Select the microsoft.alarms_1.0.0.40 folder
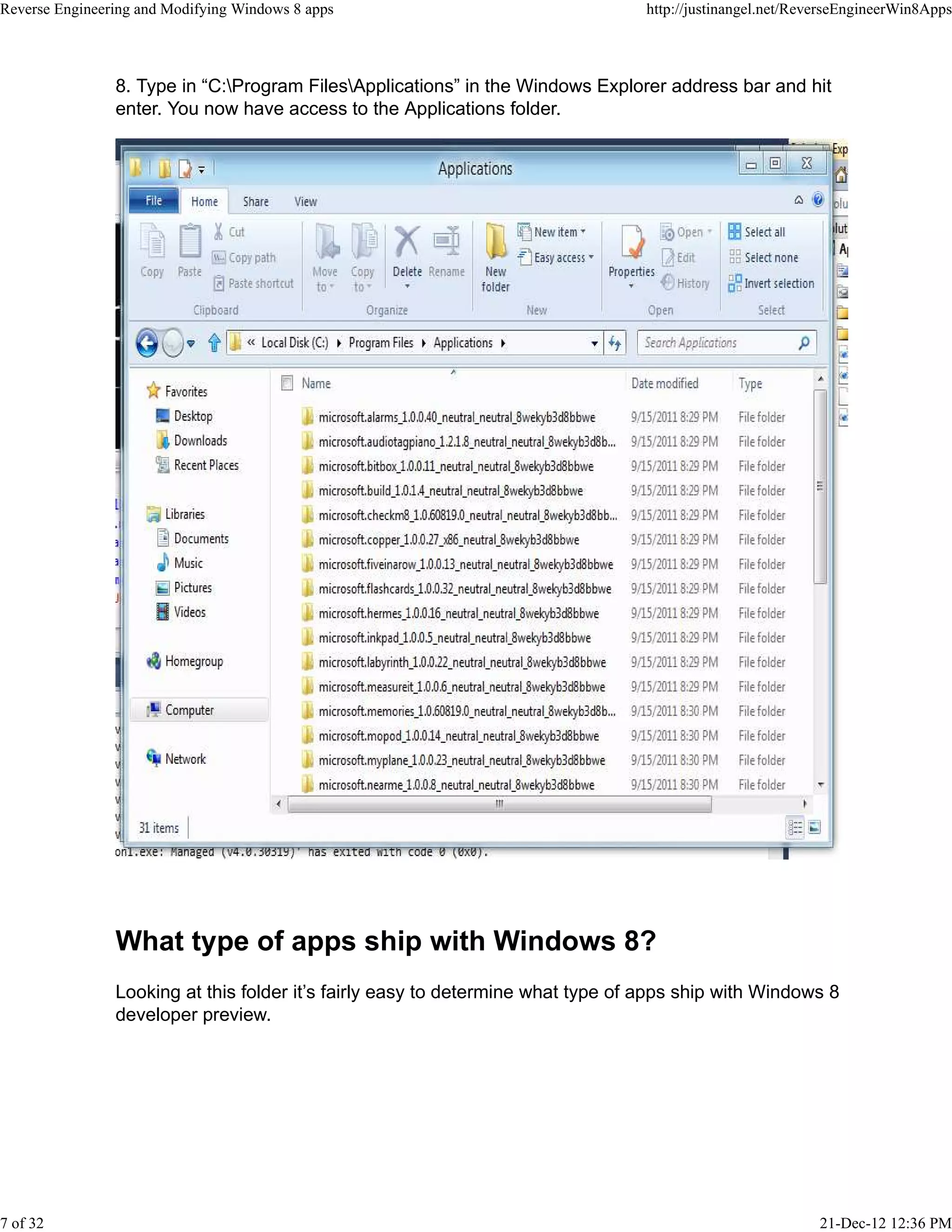The height and width of the screenshot is (1232, 952). [449, 417]
